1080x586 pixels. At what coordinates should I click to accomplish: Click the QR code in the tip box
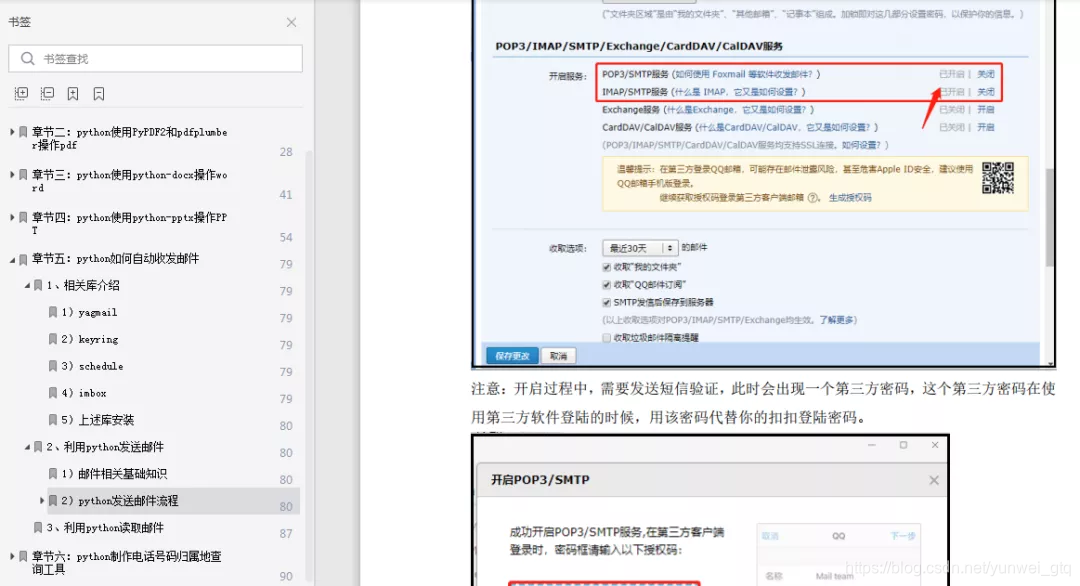pos(997,178)
